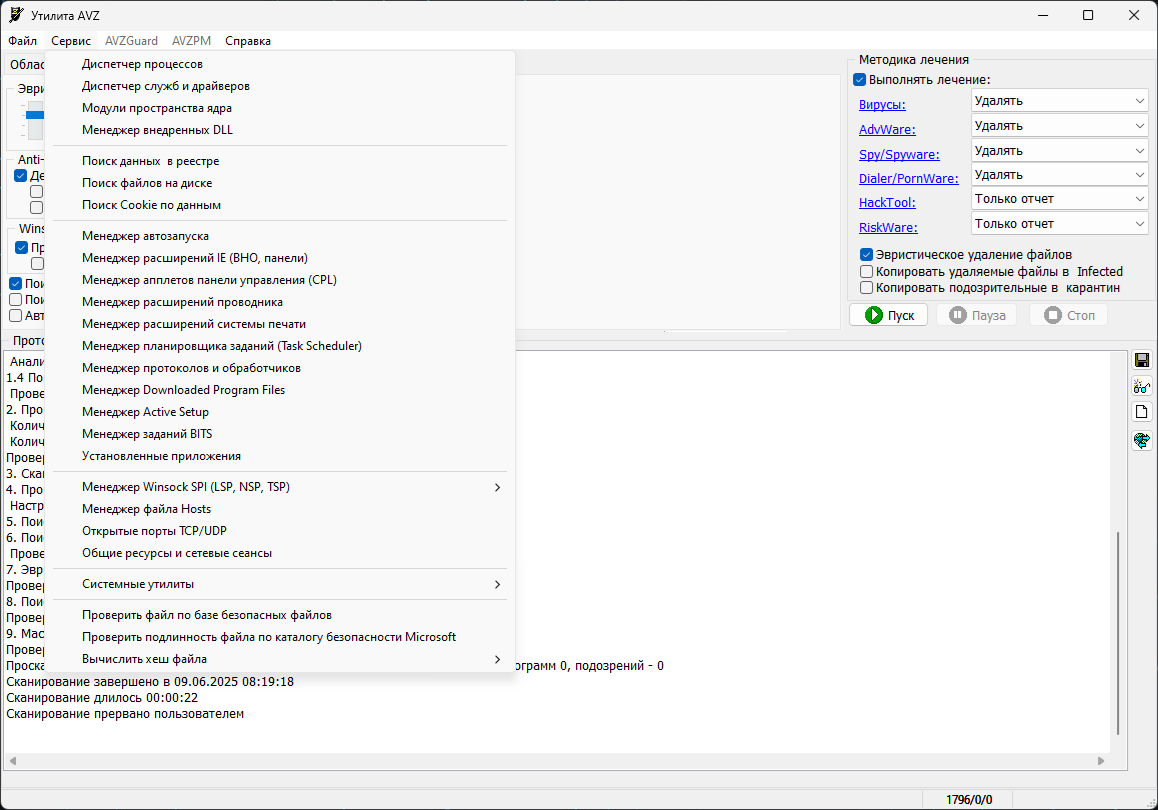
Task: Expand 'Менеджер Winsock SPI (LSP, NSP, TSP)' submenu
Action: 280,487
